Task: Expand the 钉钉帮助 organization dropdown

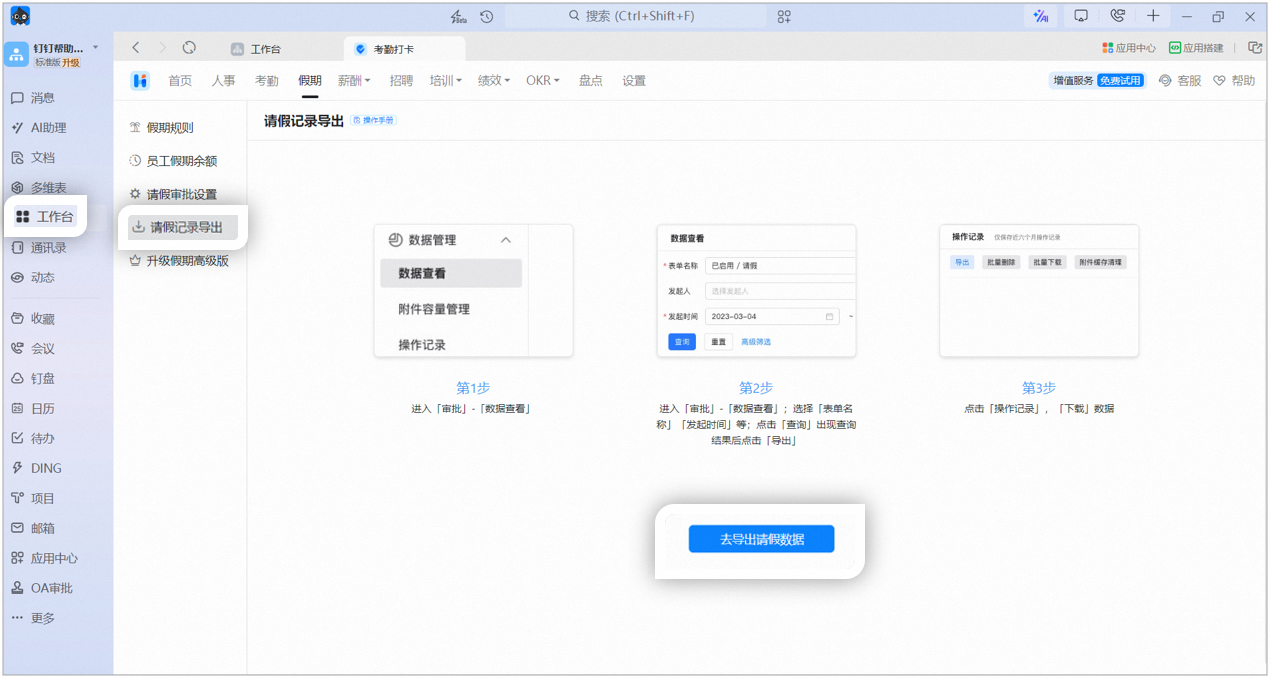Action: 96,48
